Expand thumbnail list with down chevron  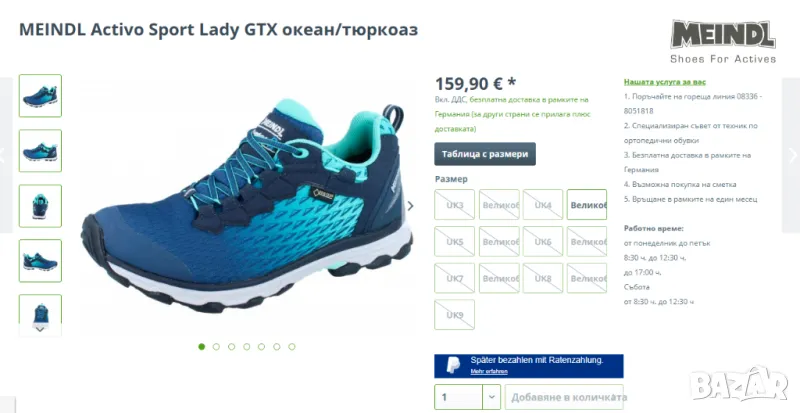point(40,329)
